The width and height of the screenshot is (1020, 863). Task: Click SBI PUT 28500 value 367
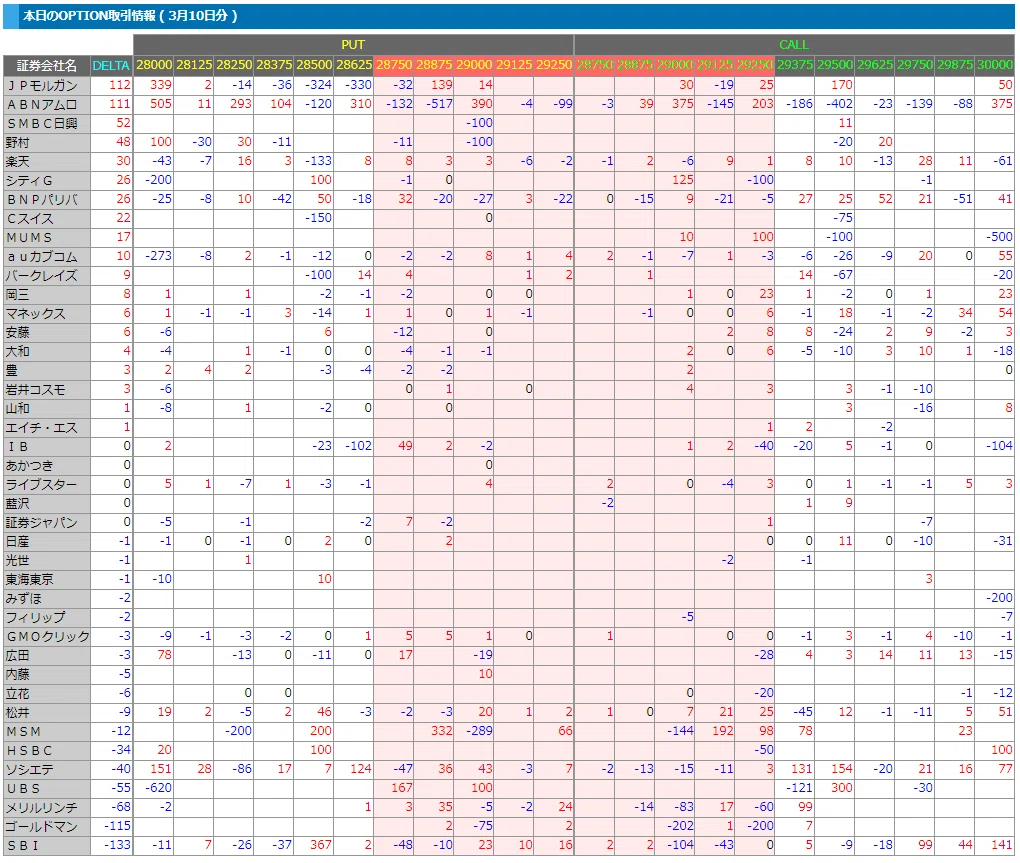(x=321, y=845)
